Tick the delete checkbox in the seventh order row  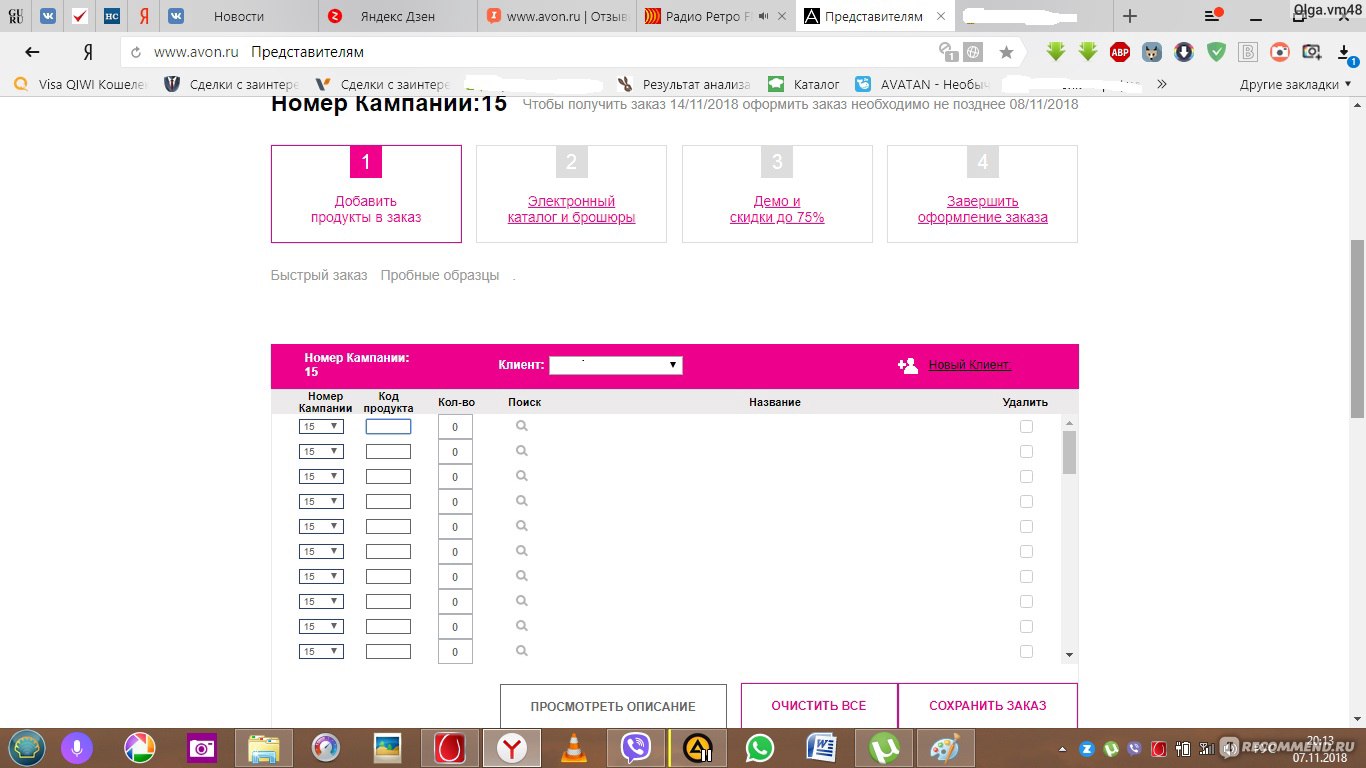tap(1026, 576)
